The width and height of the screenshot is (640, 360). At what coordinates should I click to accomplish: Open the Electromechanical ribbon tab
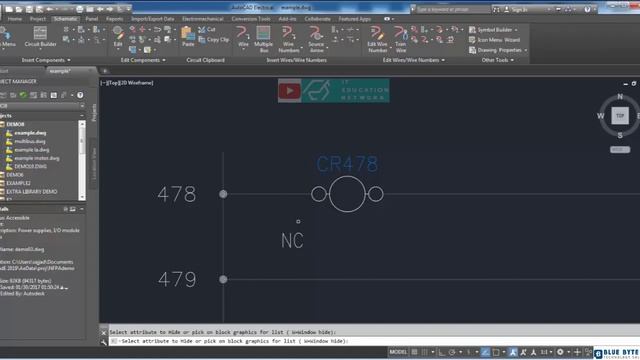pyautogui.click(x=203, y=19)
